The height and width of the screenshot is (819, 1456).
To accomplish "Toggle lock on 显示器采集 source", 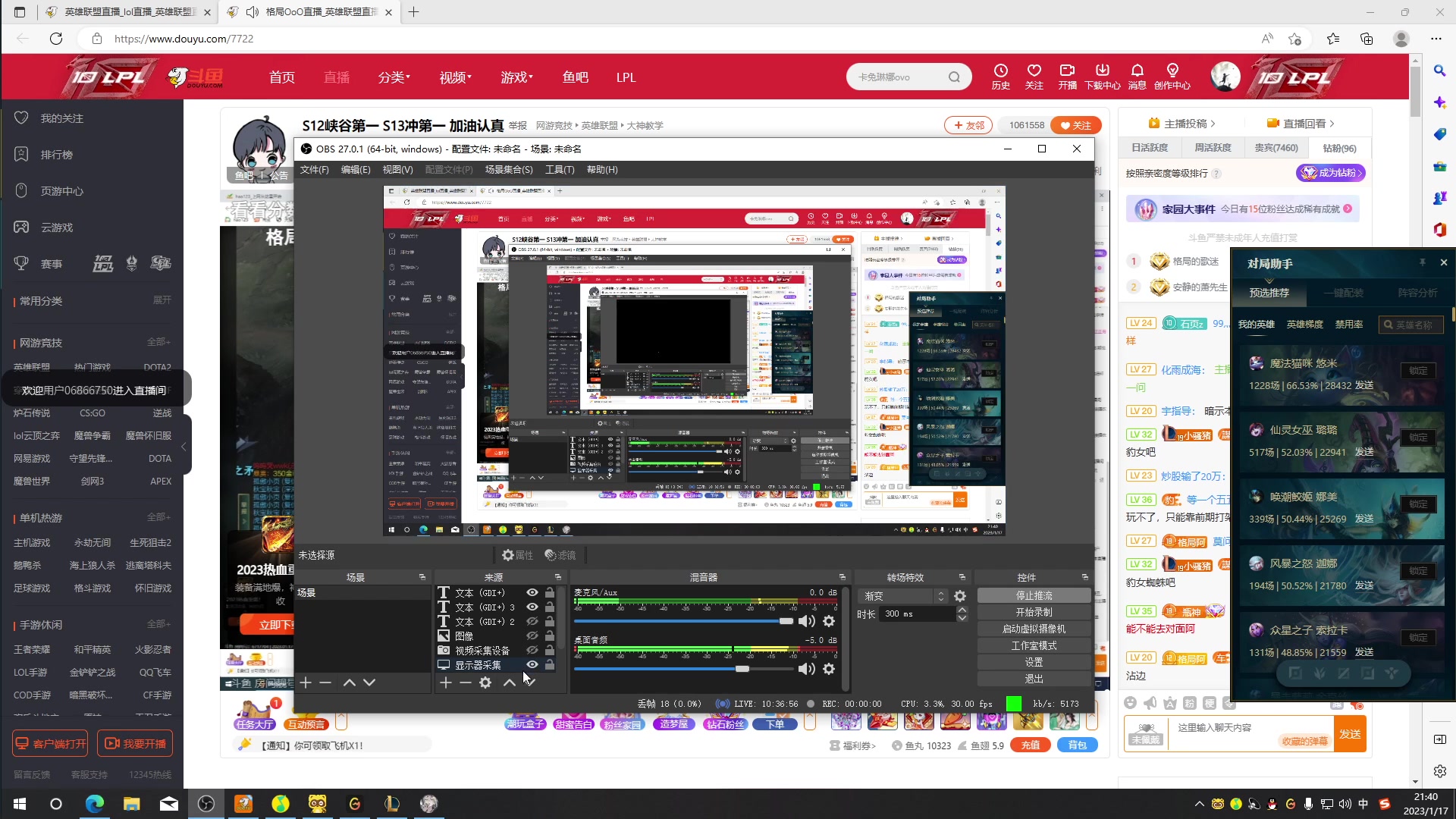I will (x=550, y=664).
